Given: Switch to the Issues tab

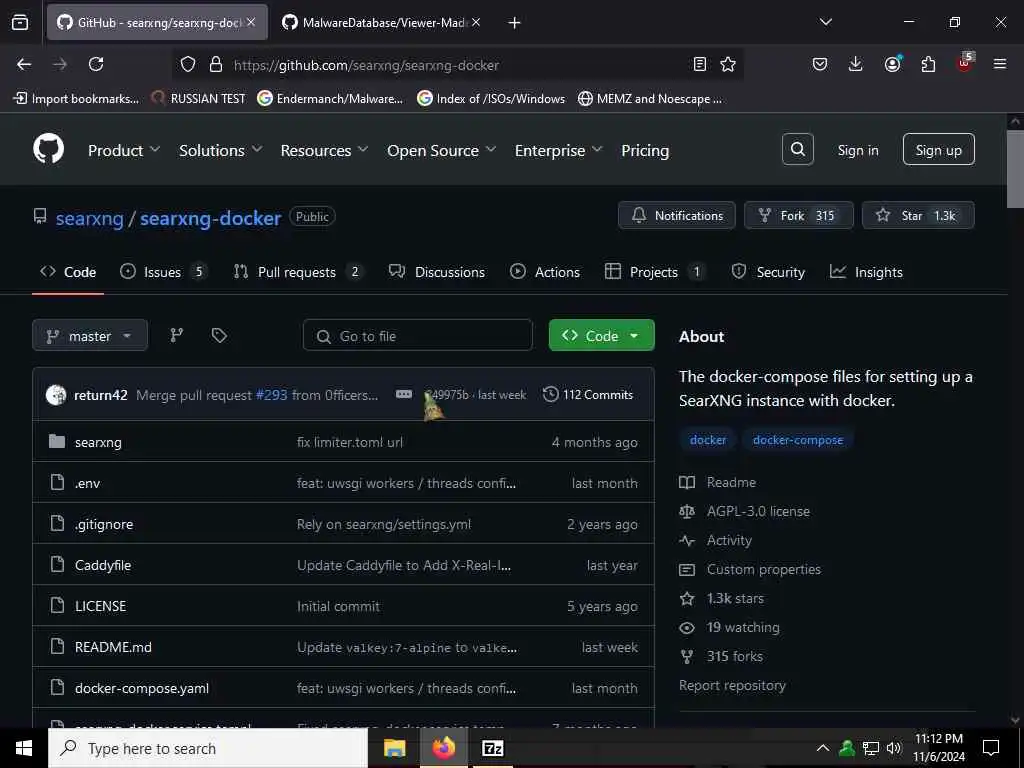Looking at the screenshot, I should pos(163,272).
